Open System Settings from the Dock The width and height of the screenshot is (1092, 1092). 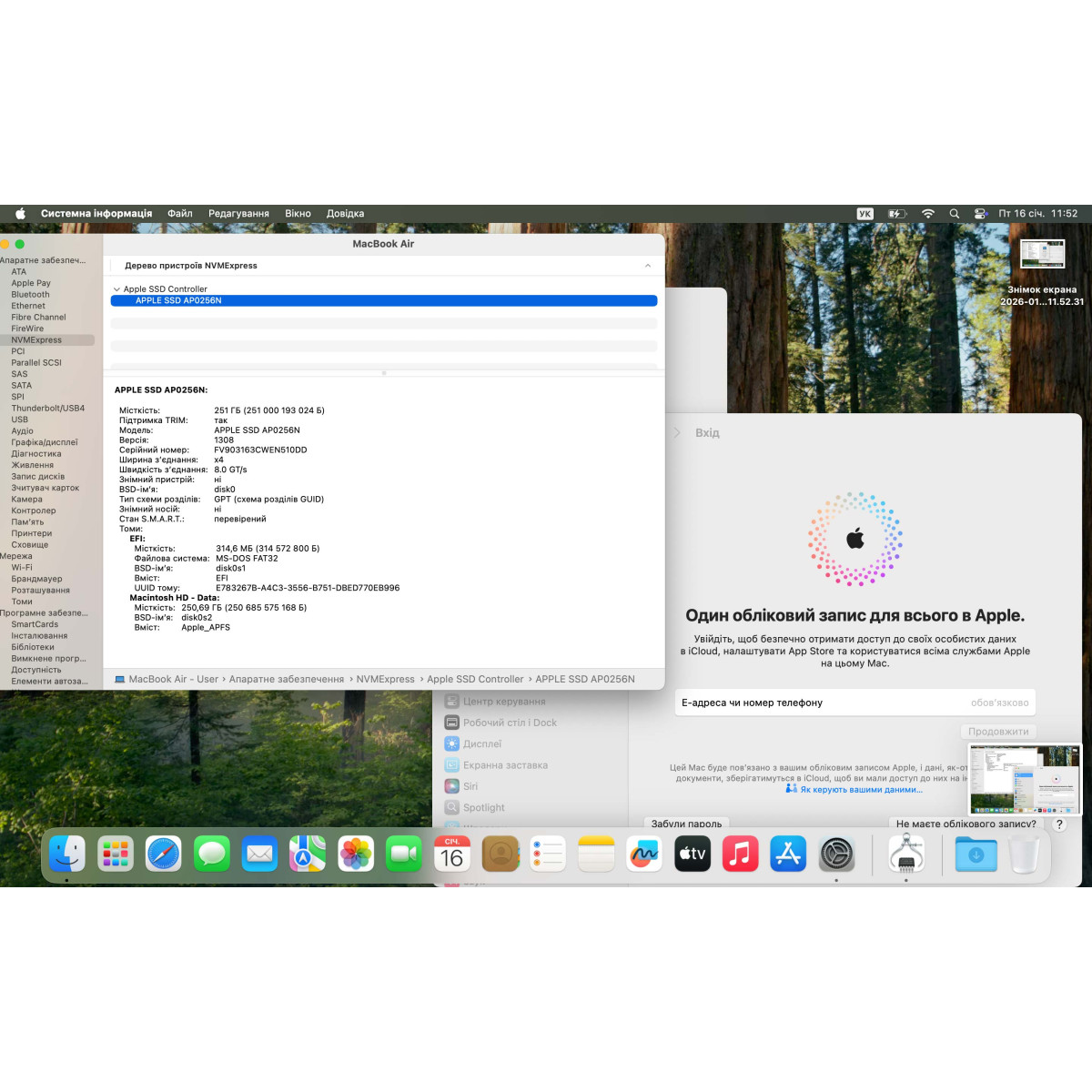[836, 854]
